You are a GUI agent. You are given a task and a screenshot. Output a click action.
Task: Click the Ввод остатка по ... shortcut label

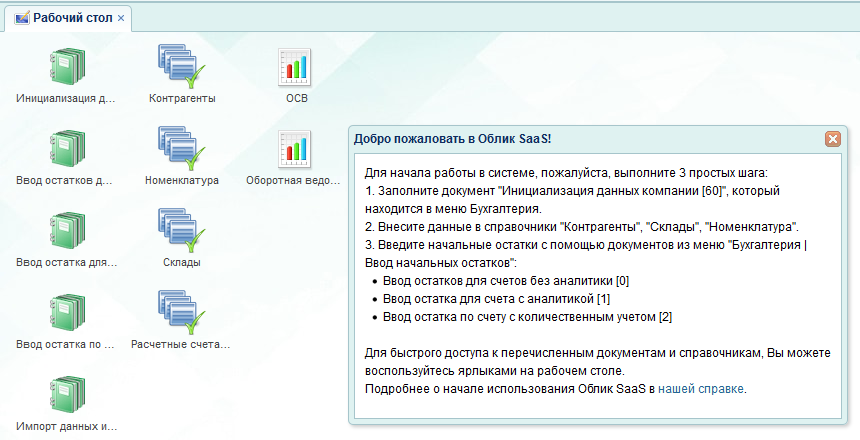pos(65,345)
